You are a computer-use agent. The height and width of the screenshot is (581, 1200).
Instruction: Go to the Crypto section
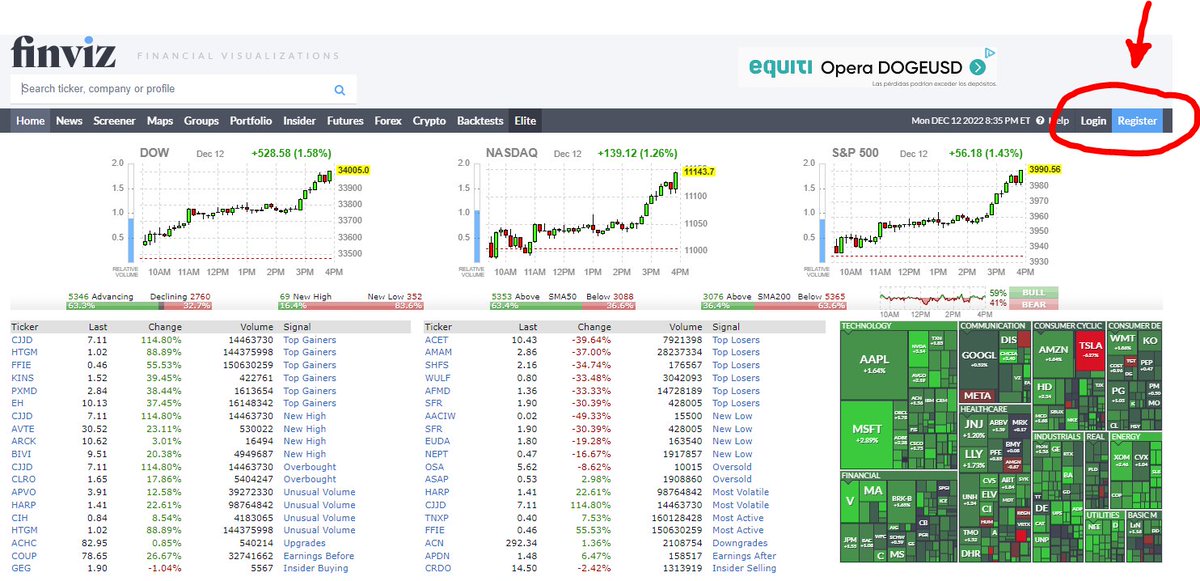(430, 121)
